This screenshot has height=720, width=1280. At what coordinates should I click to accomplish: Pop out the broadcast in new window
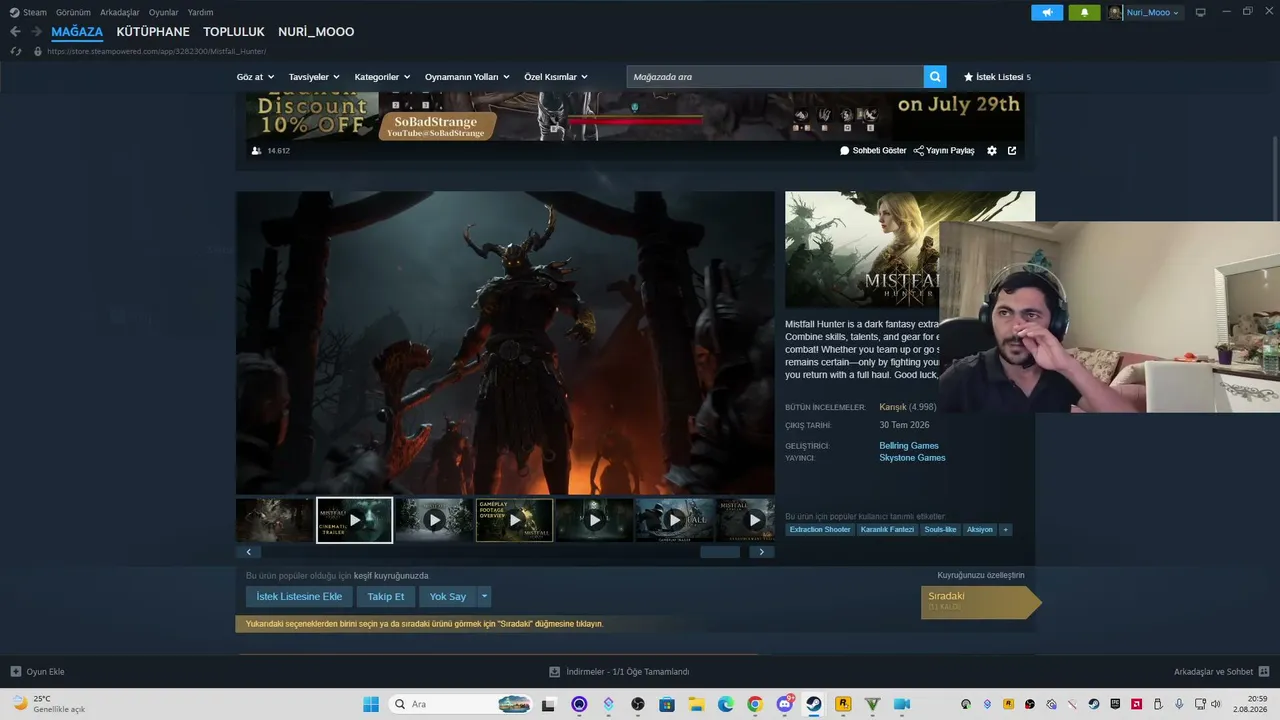pos(1012,151)
